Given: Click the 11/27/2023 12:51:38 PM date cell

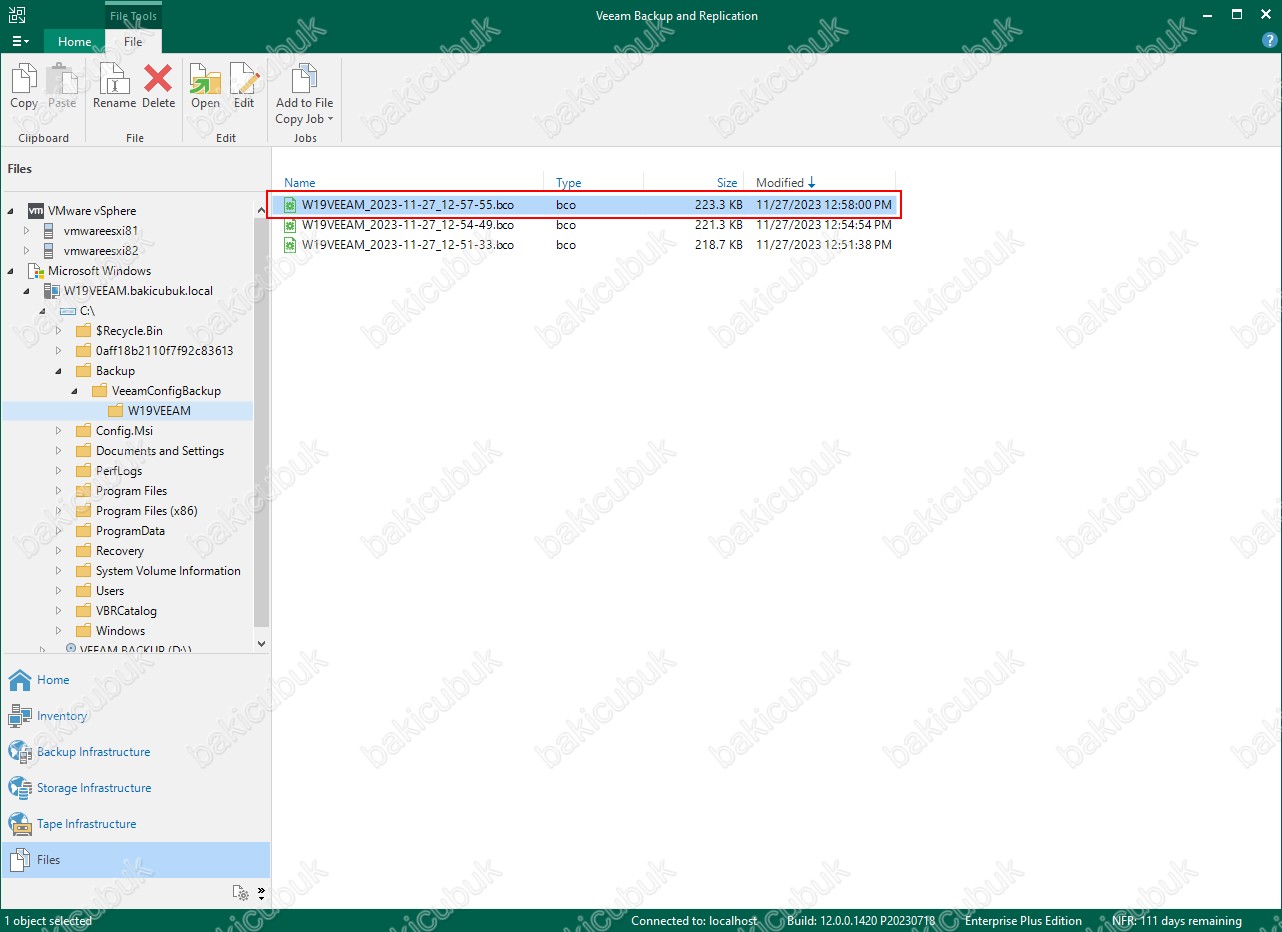Looking at the screenshot, I should (824, 245).
